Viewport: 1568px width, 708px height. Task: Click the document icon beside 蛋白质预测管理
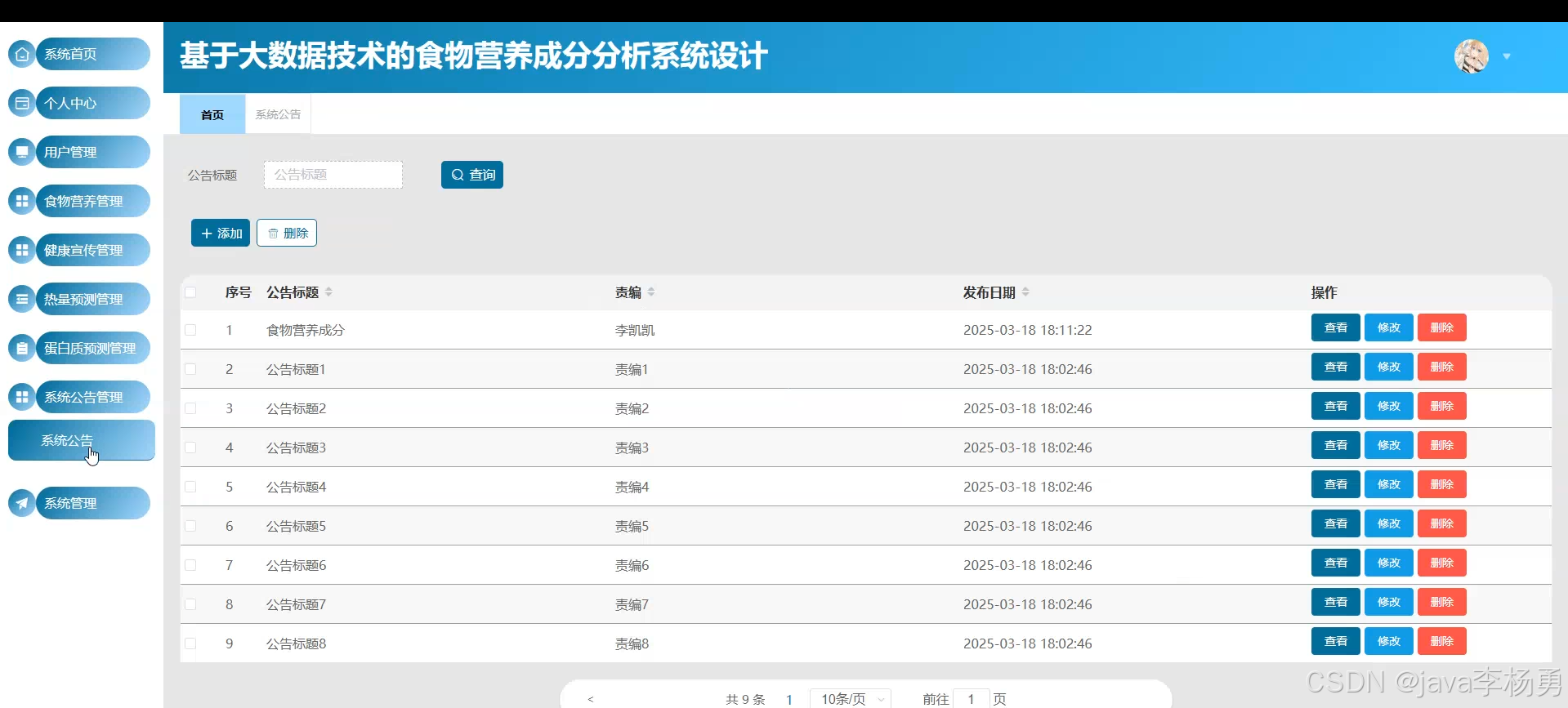[x=22, y=348]
